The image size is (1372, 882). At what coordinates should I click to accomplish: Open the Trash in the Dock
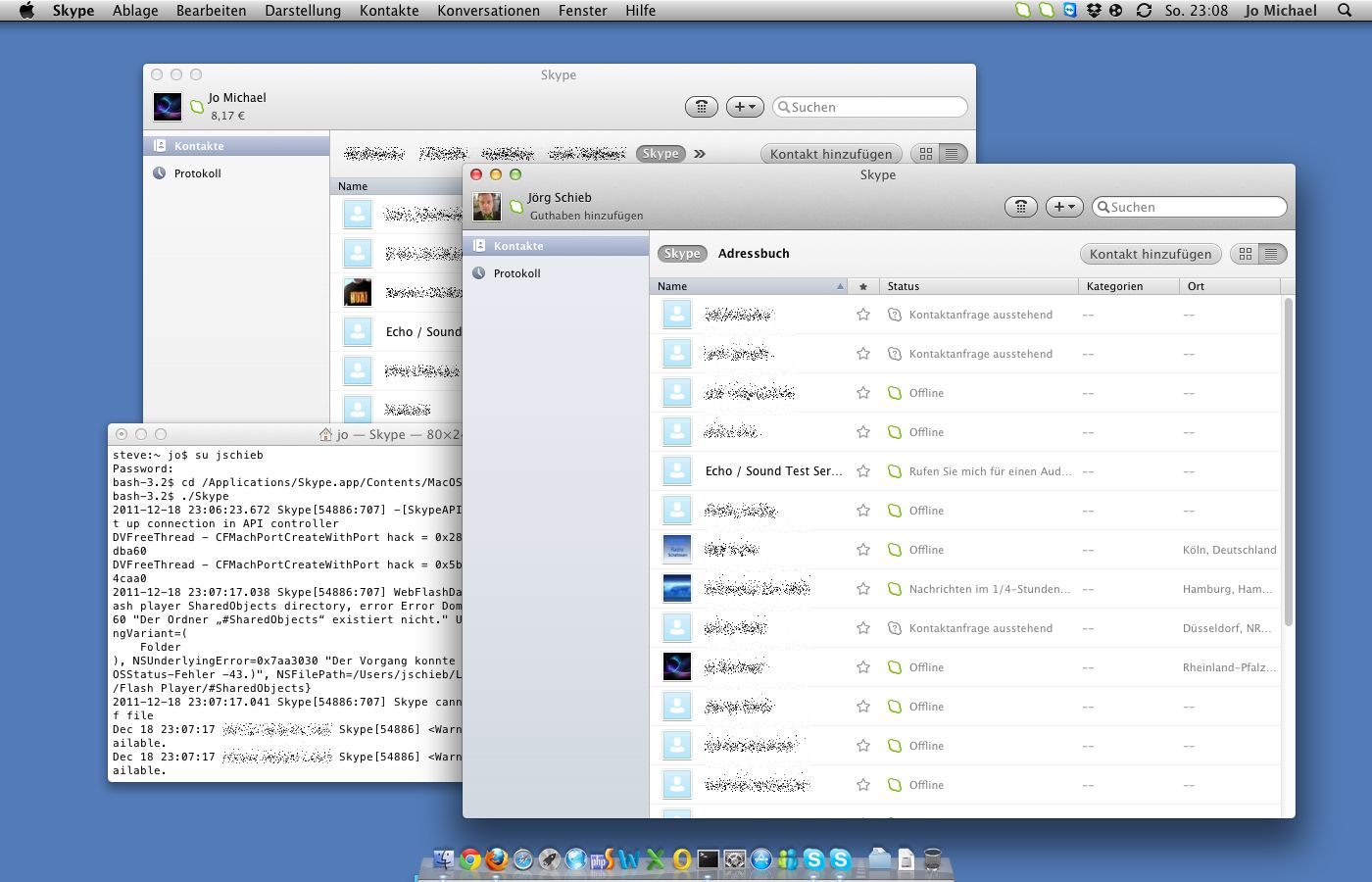(933, 859)
